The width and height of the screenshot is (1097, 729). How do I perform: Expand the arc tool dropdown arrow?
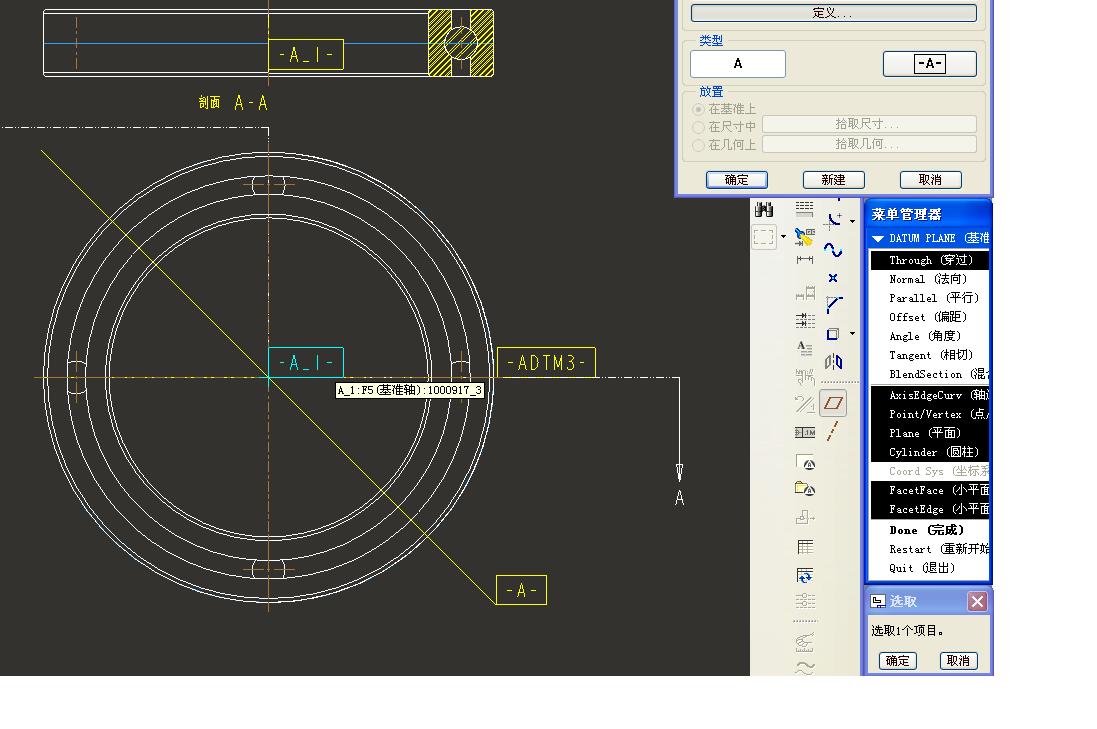click(x=852, y=221)
